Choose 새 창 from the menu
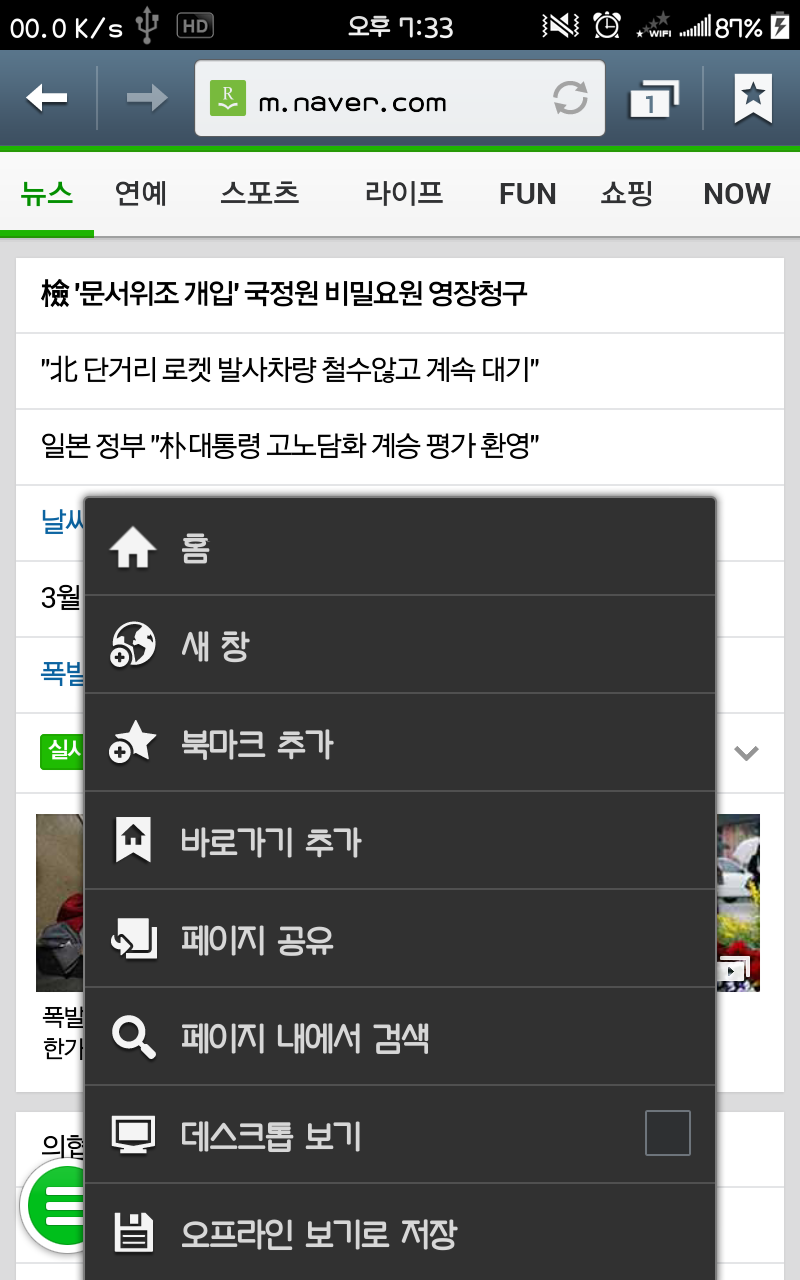800x1280 pixels. [400, 645]
